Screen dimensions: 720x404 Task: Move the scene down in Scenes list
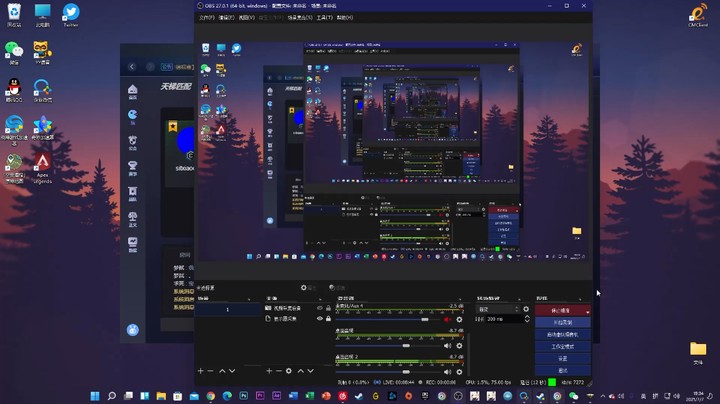232,371
